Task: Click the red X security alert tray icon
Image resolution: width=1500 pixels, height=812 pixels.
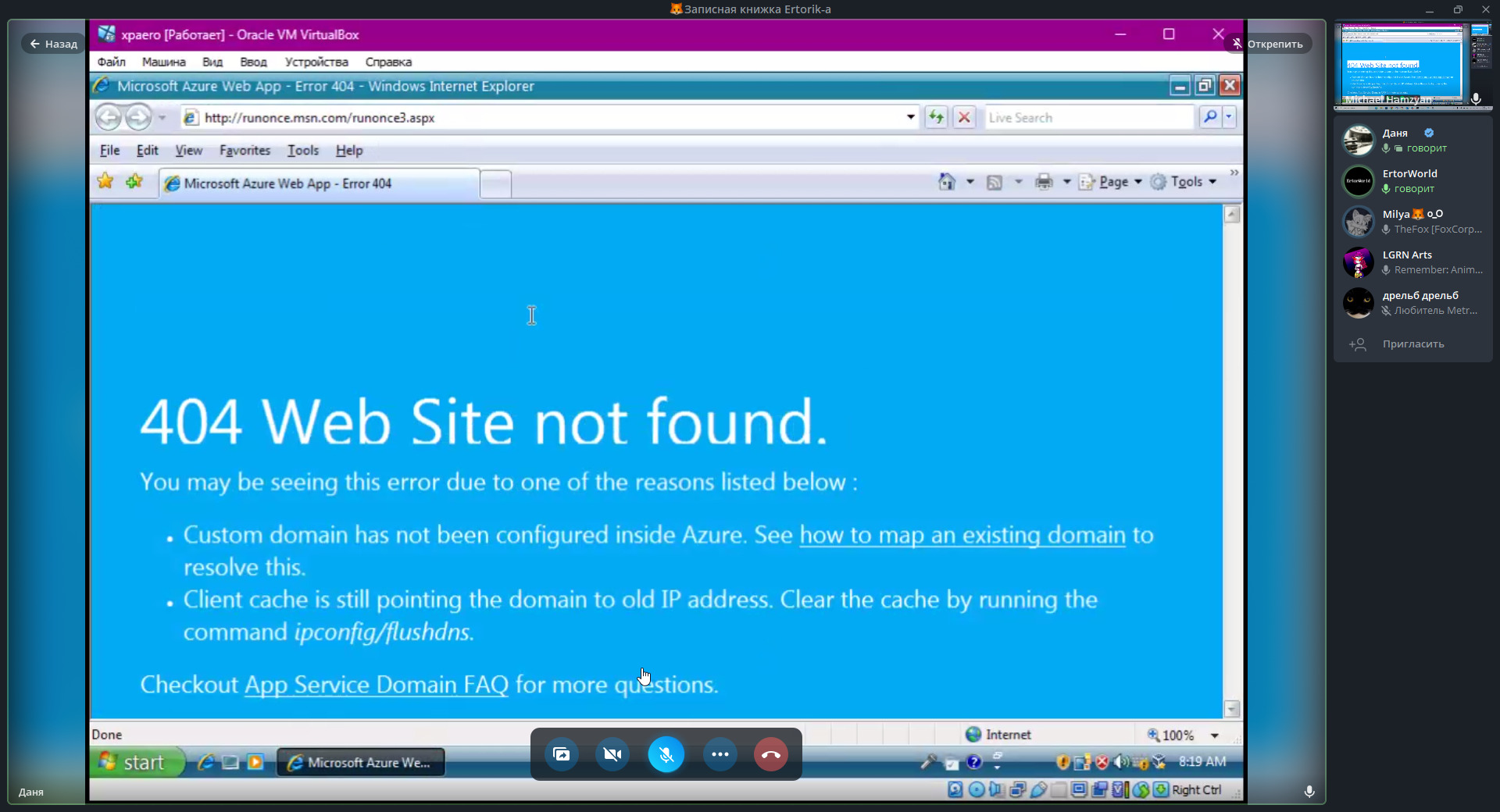Action: 1102,762
